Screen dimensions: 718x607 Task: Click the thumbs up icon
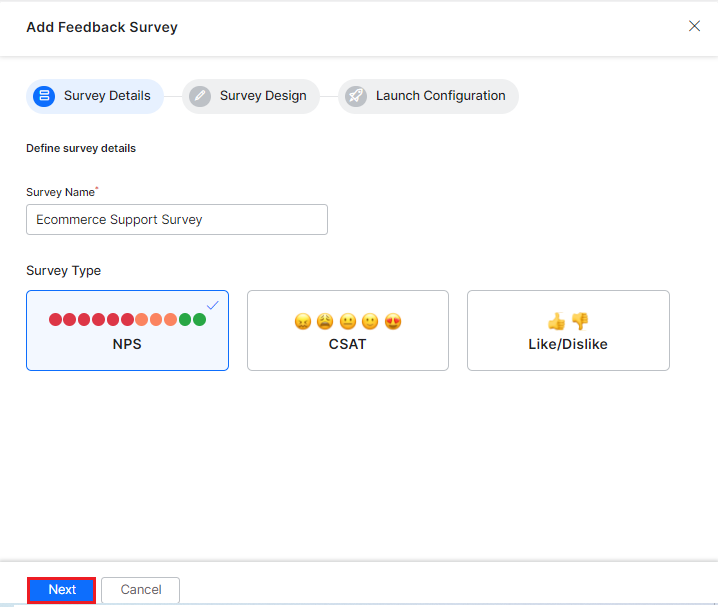tap(557, 321)
